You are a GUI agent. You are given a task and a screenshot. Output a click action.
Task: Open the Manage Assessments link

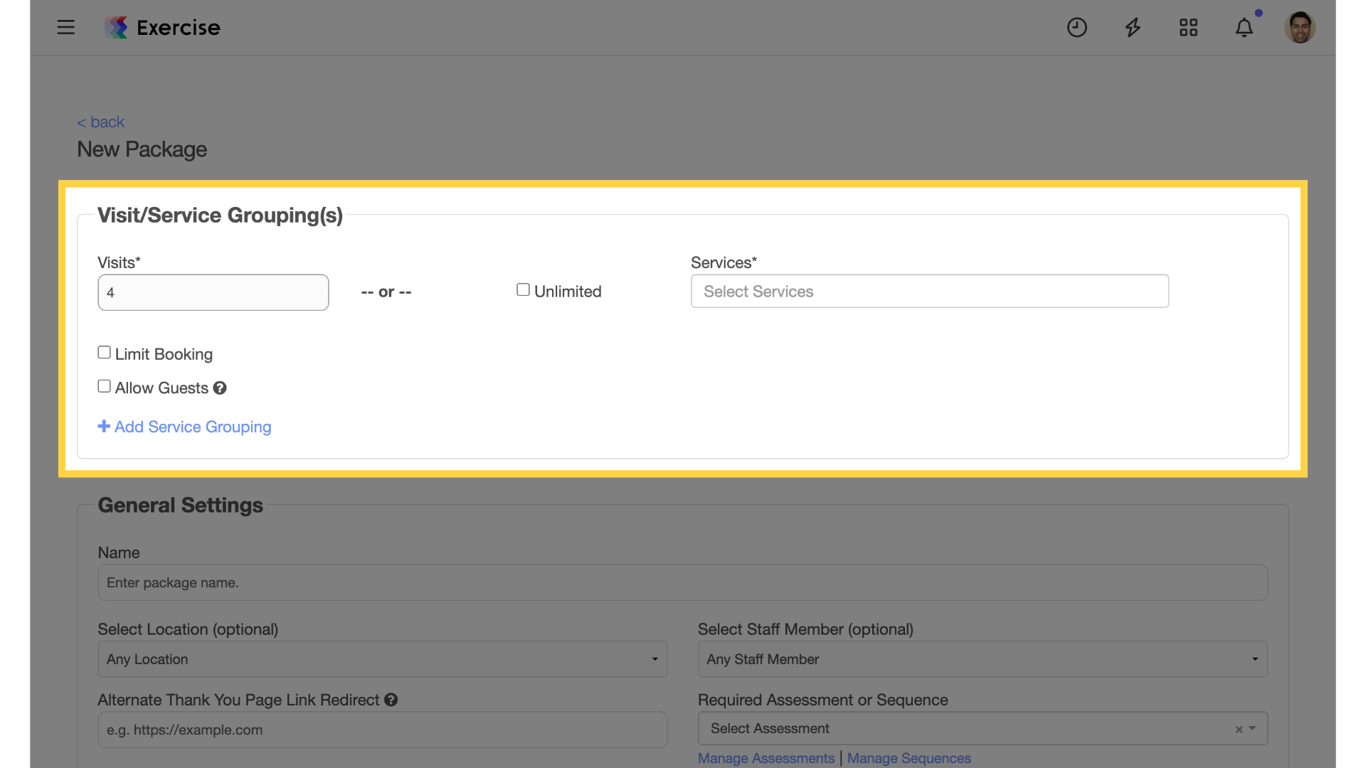[766, 758]
